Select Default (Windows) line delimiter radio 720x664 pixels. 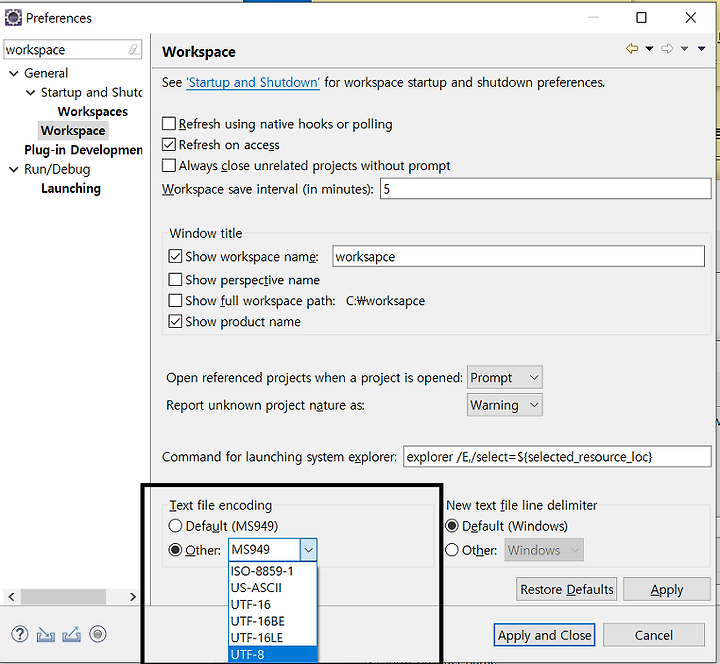452,526
